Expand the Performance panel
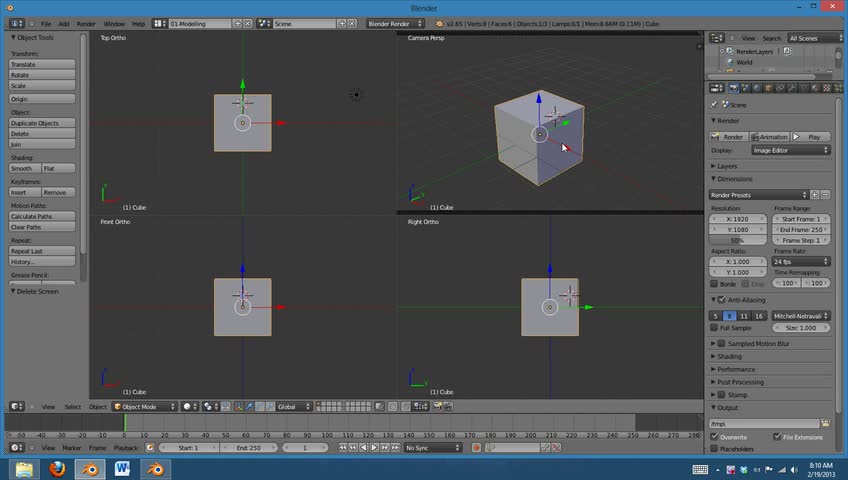 (735, 369)
